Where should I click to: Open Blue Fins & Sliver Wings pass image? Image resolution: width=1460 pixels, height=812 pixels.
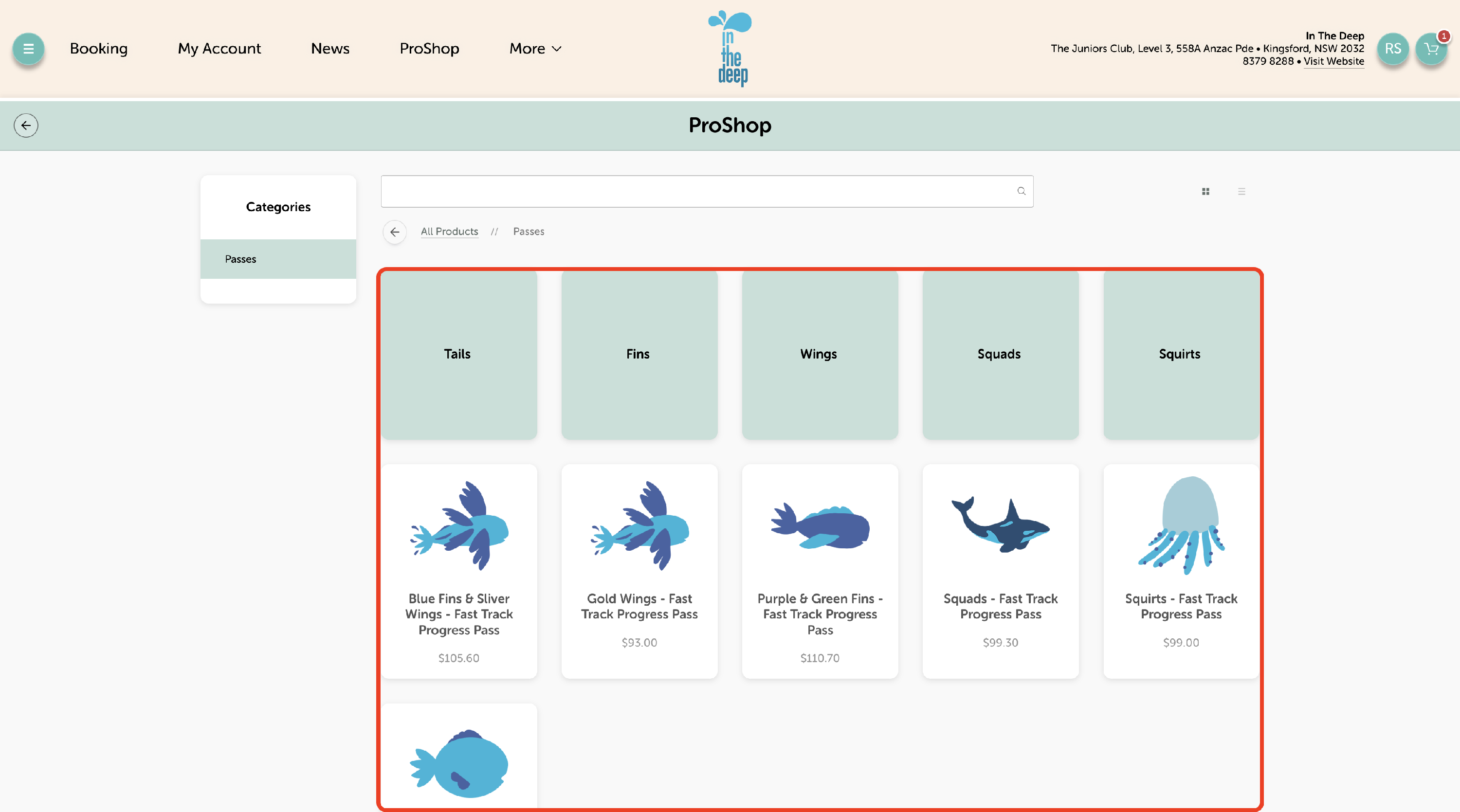459,526
